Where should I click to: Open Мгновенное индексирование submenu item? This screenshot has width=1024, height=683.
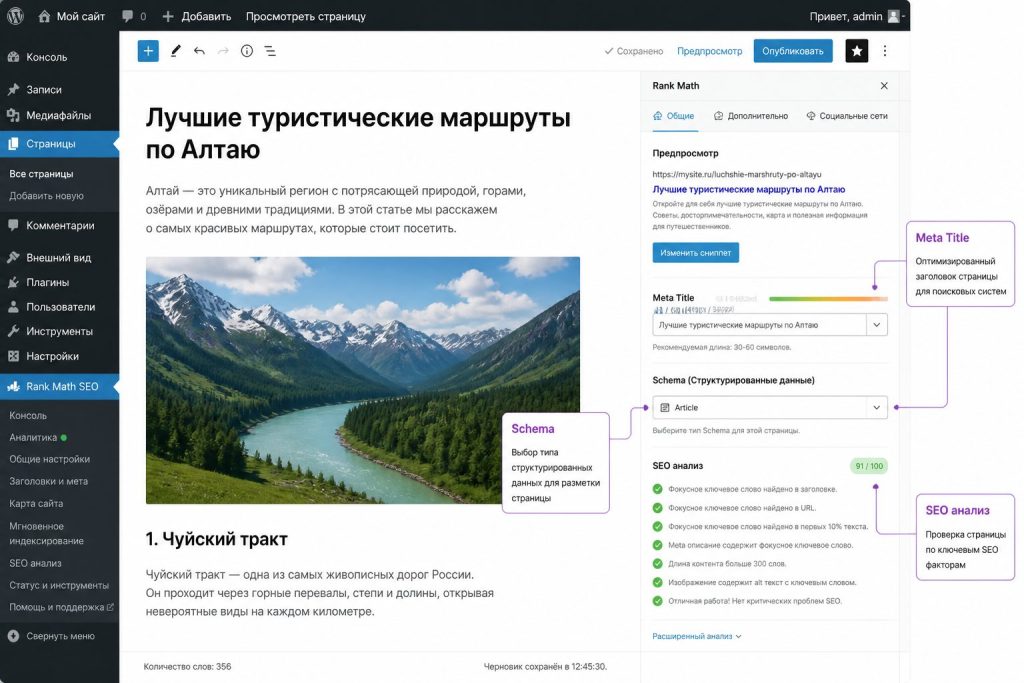click(x=46, y=533)
